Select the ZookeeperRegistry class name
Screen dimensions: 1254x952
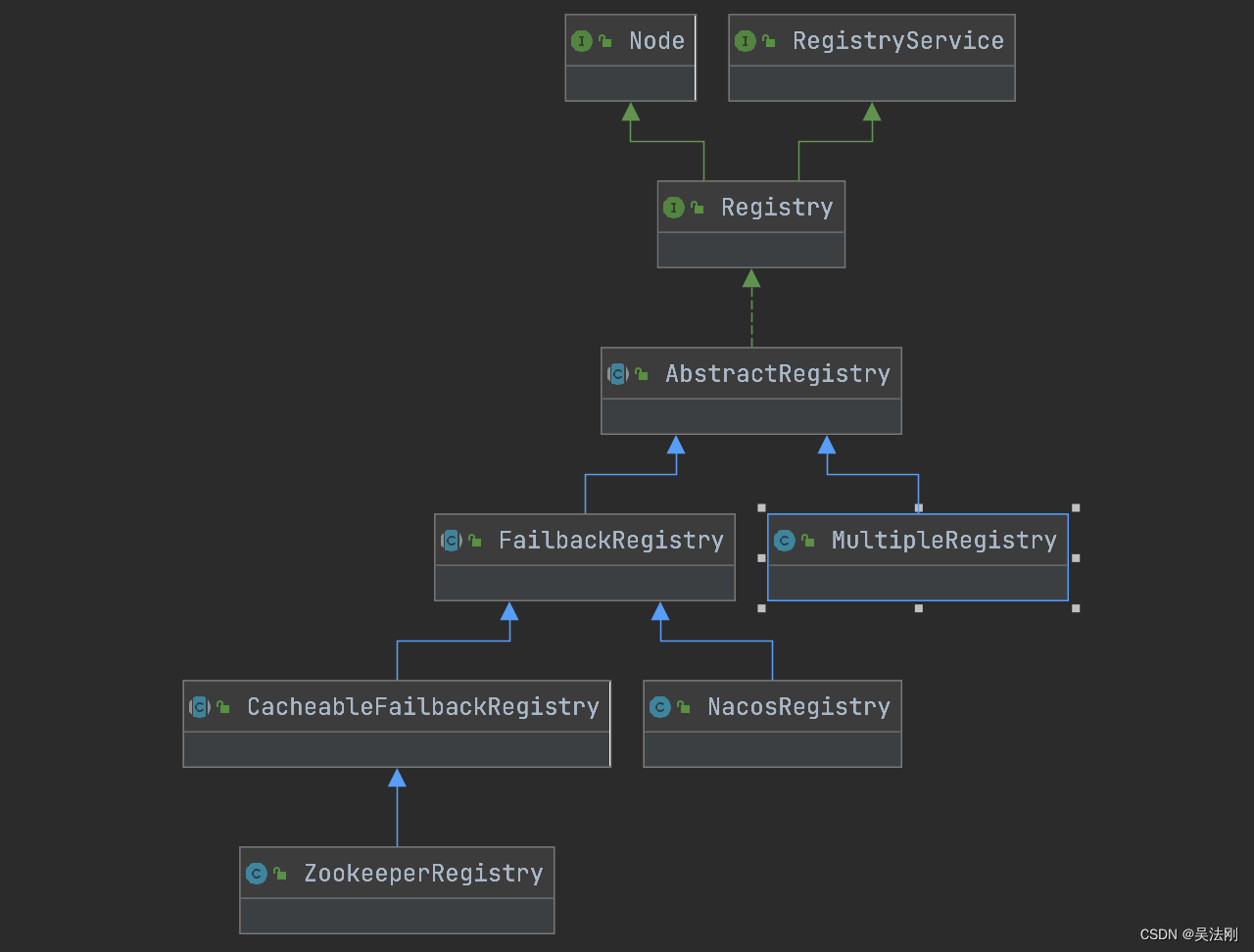click(423, 874)
